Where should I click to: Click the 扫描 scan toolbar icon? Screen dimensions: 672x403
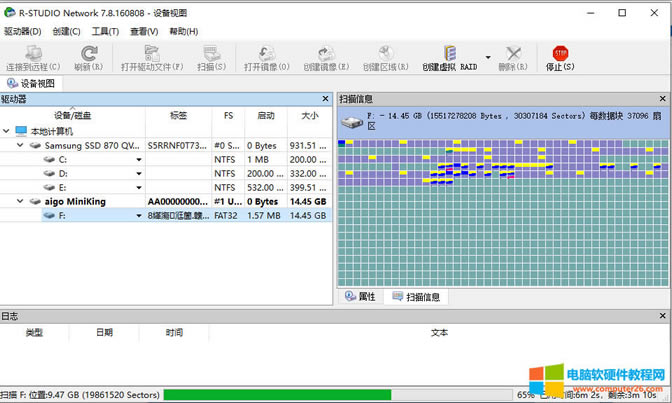212,53
